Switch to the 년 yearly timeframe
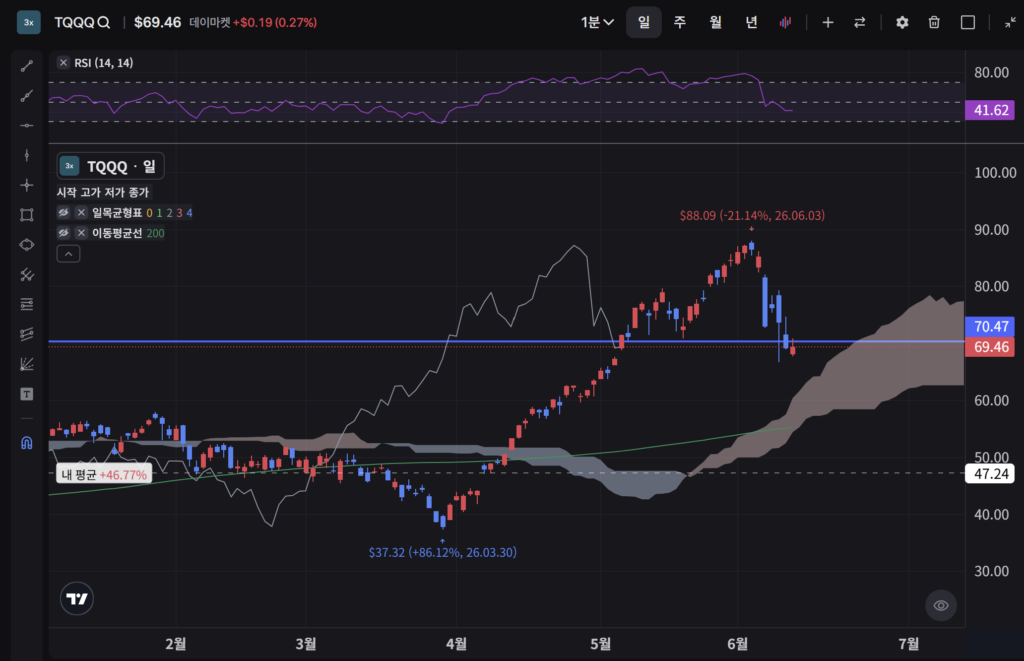The width and height of the screenshot is (1024, 661). [x=751, y=22]
